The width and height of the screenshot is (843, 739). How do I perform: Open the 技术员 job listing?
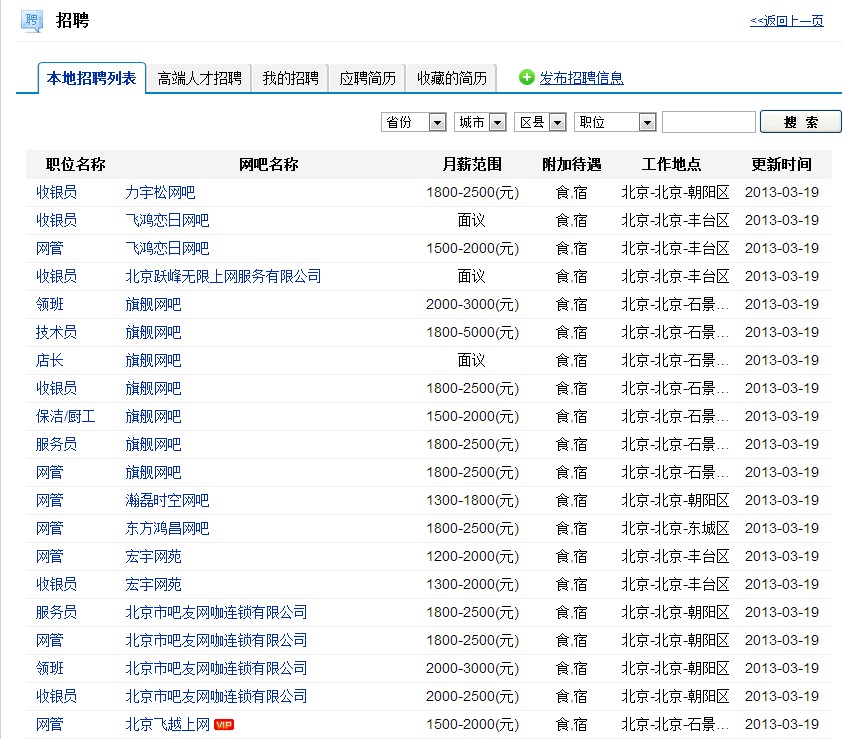(x=56, y=332)
